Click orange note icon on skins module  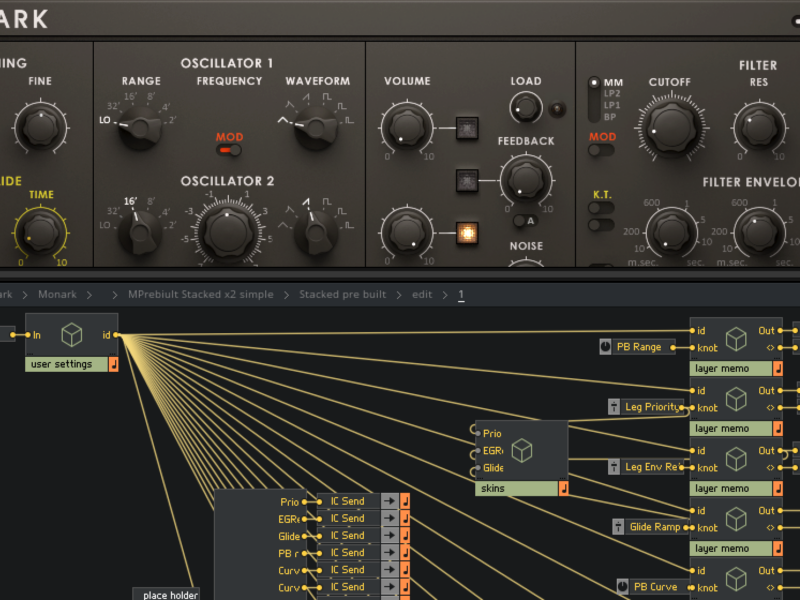coord(563,488)
